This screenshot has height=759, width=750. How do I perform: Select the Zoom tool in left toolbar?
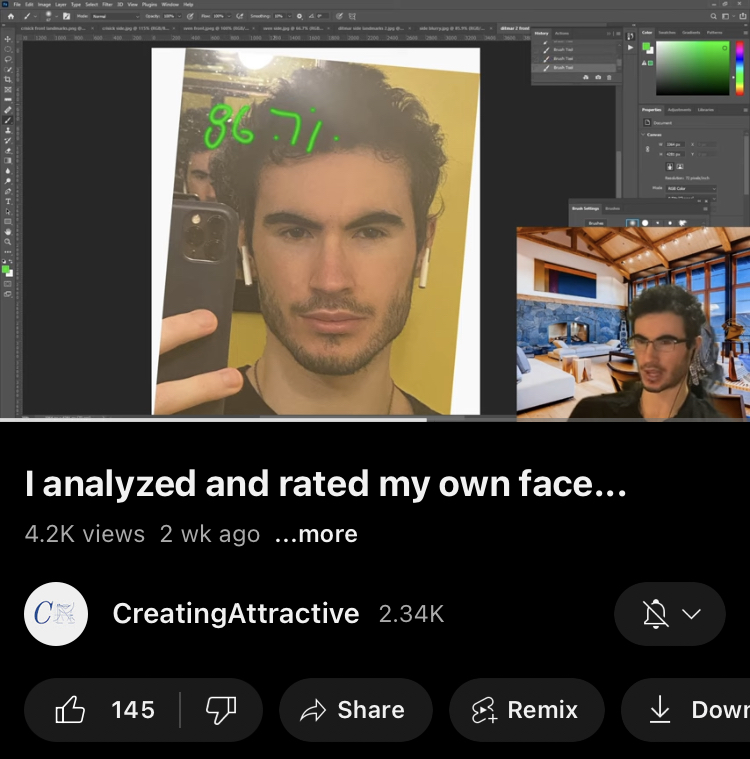(x=8, y=242)
